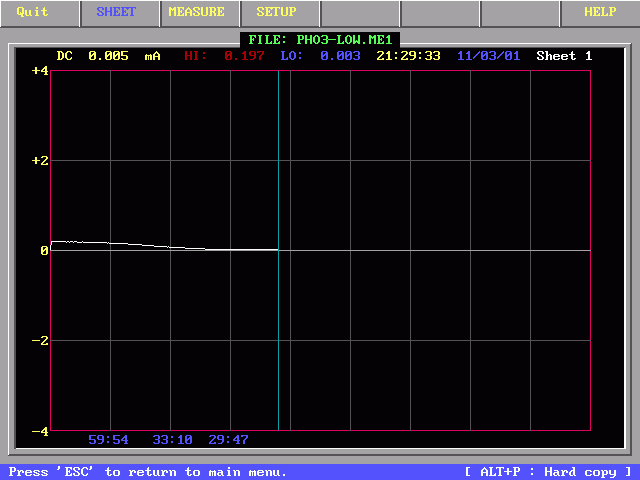Click the DC 0.005 mA reading
640x480 pixels.
108,56
